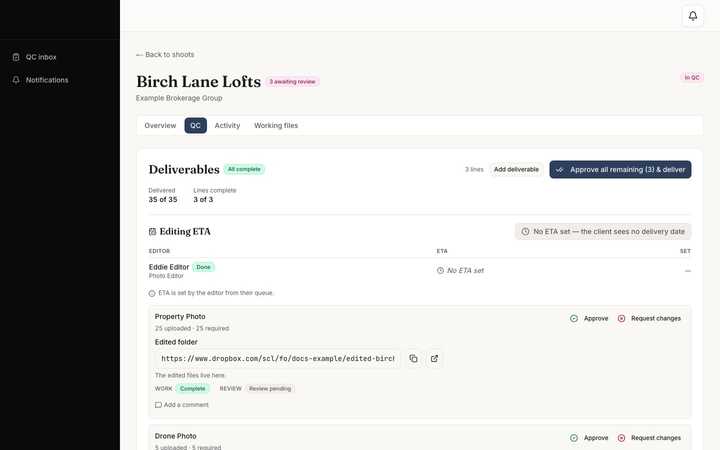The height and width of the screenshot is (450, 720).
Task: Click the All complete badge
Action: point(244,169)
